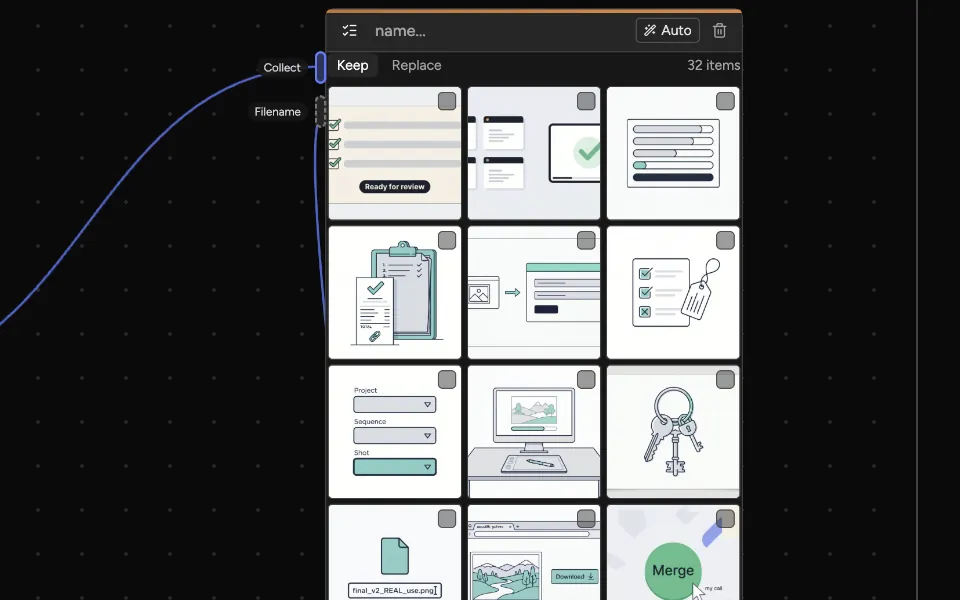Click the Auto magic wand button
Screen dimensions: 960x600
point(667,31)
